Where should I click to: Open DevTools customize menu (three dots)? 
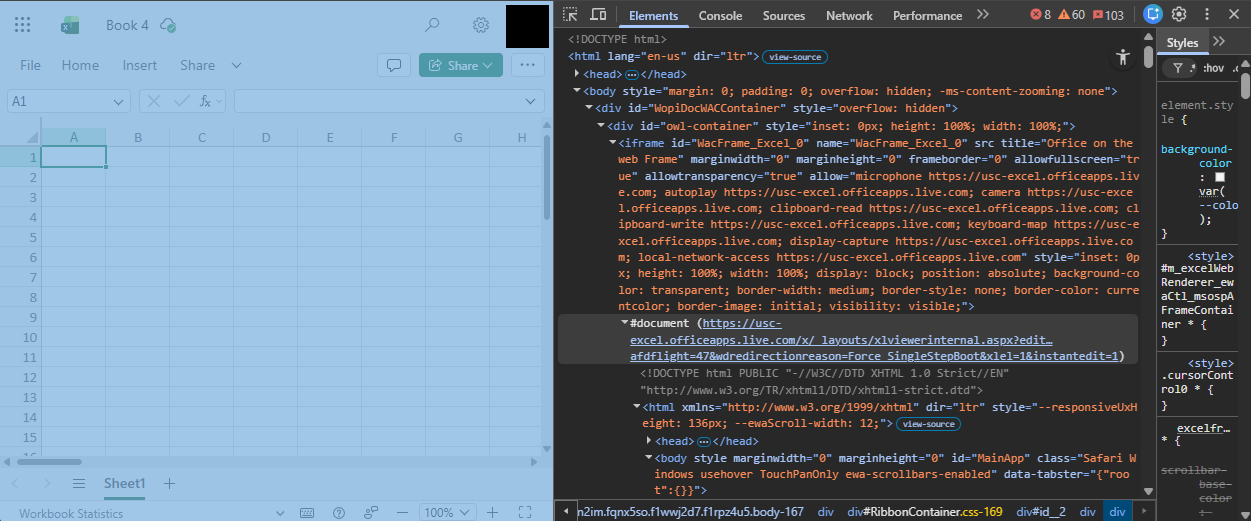(1207, 15)
